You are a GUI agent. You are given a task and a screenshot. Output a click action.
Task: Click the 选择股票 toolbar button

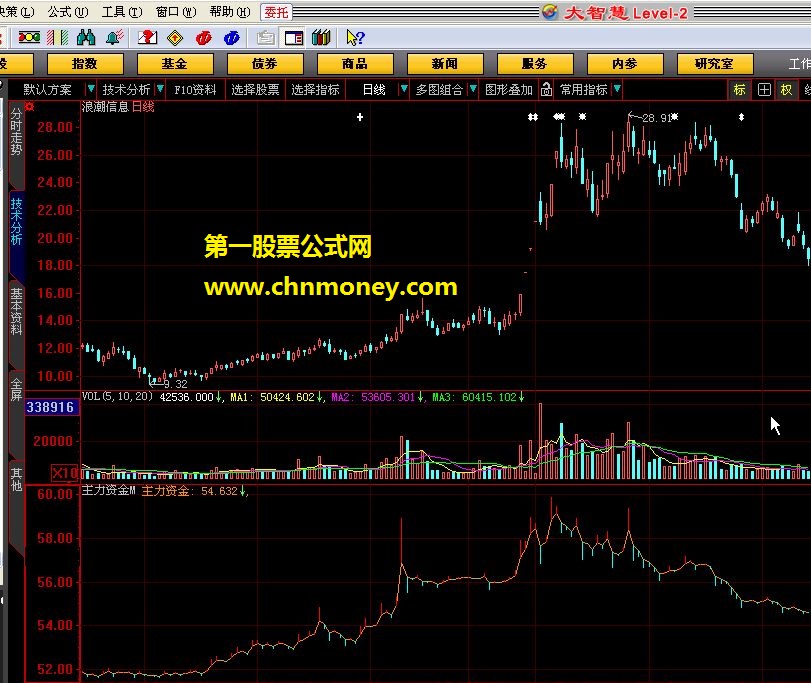255,89
